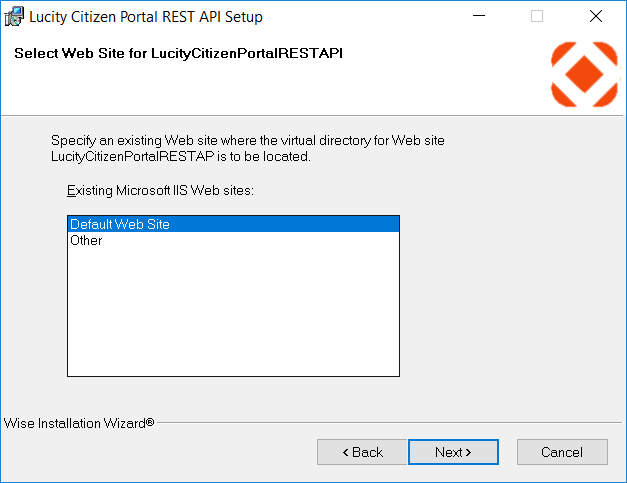Select the Other web site entry
This screenshot has width=627, height=483.
[86, 240]
